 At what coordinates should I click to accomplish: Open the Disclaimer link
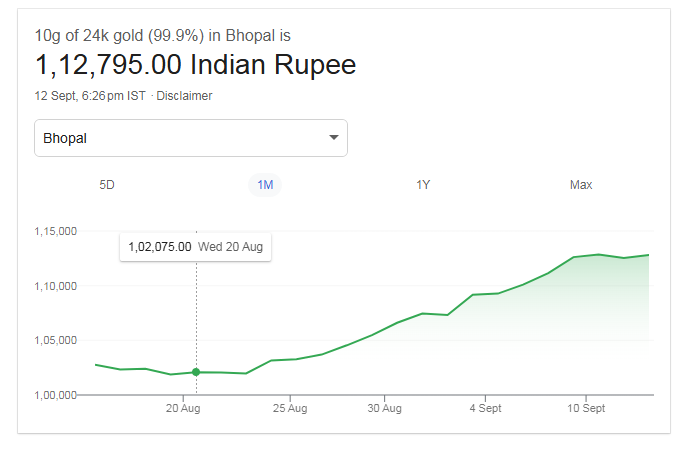click(185, 96)
